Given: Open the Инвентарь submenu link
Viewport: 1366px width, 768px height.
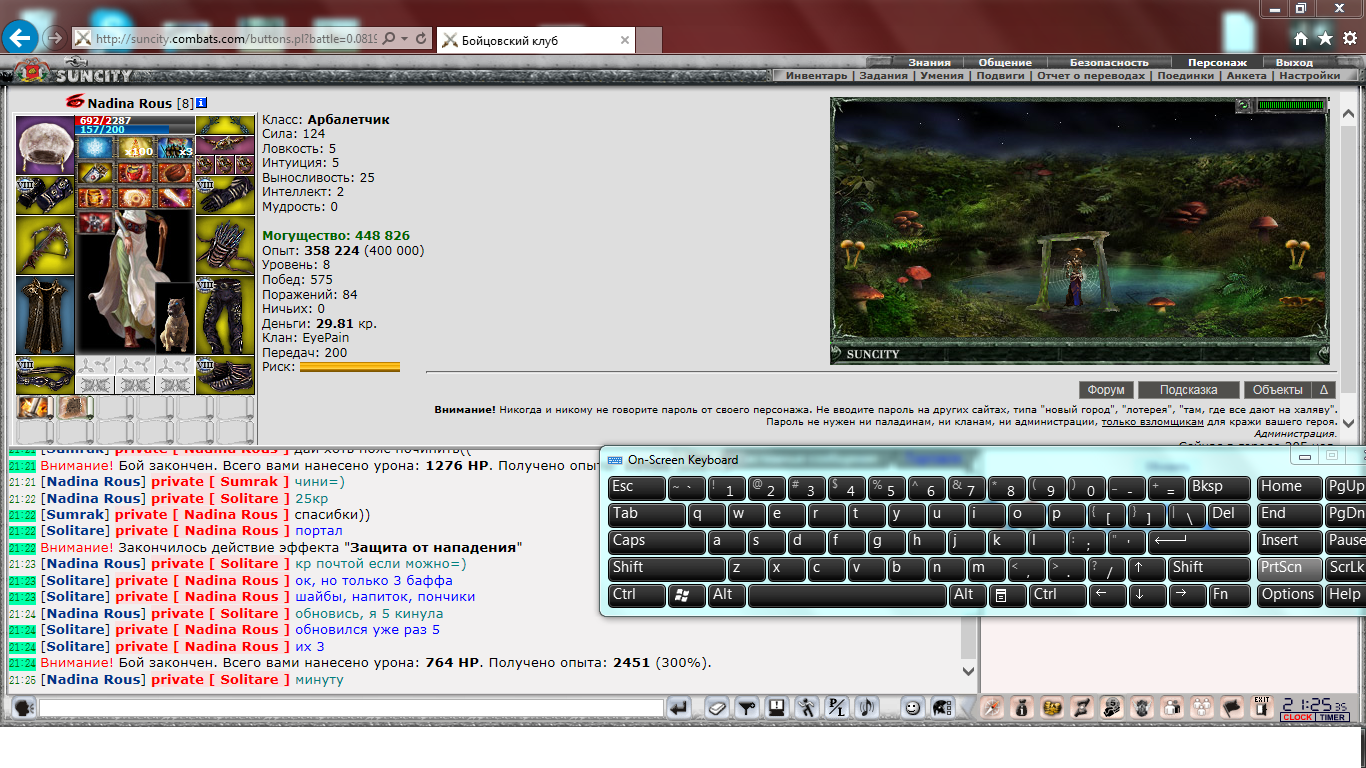Looking at the screenshot, I should 816,75.
